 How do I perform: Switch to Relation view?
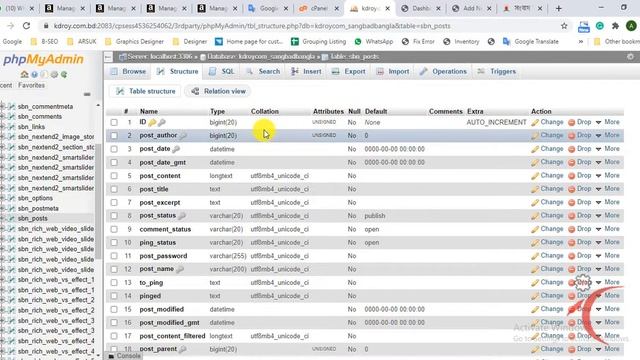pyautogui.click(x=218, y=91)
